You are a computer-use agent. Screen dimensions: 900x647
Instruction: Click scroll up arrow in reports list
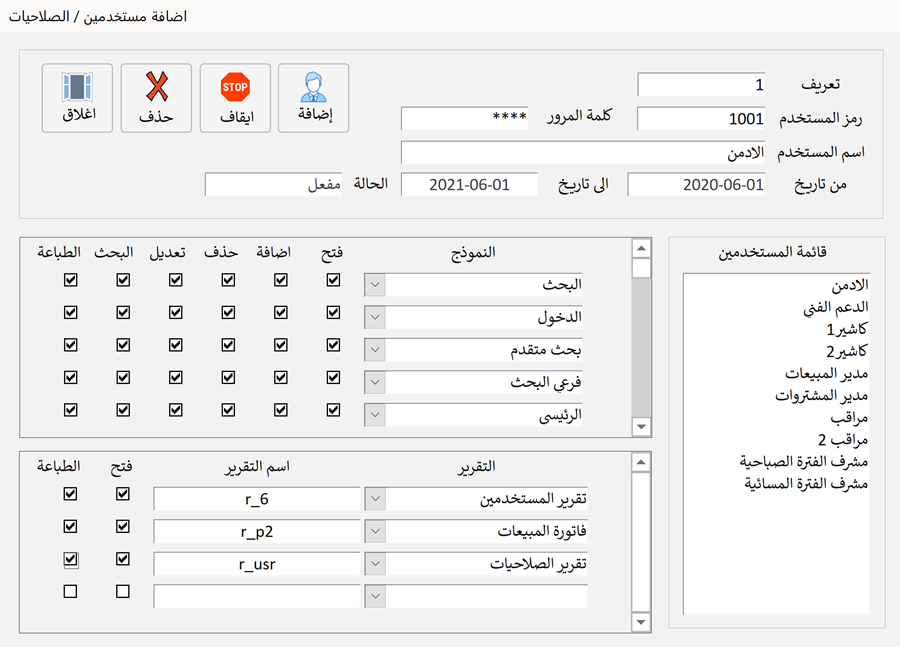coord(642,462)
